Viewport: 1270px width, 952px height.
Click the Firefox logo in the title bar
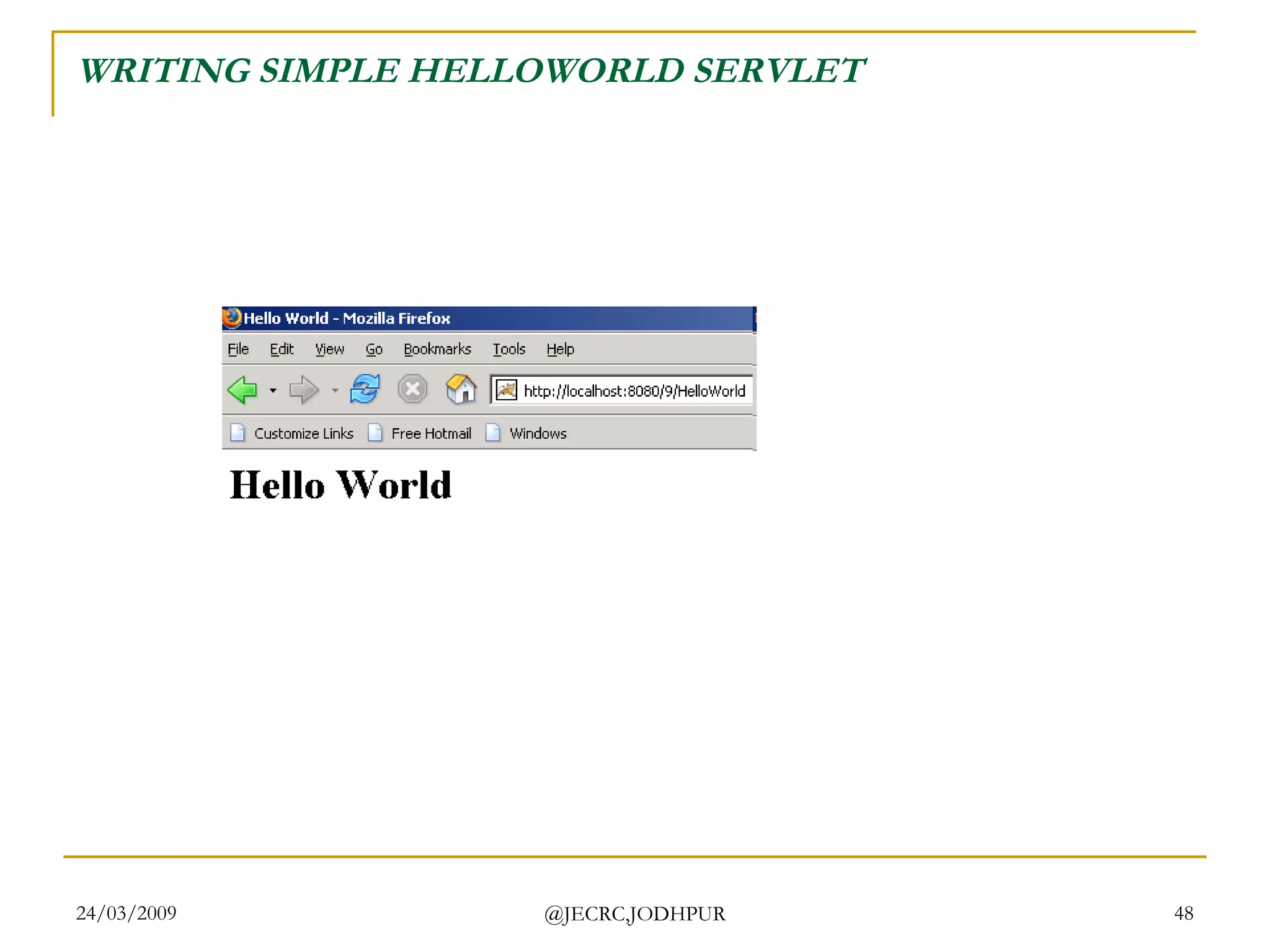pos(232,318)
